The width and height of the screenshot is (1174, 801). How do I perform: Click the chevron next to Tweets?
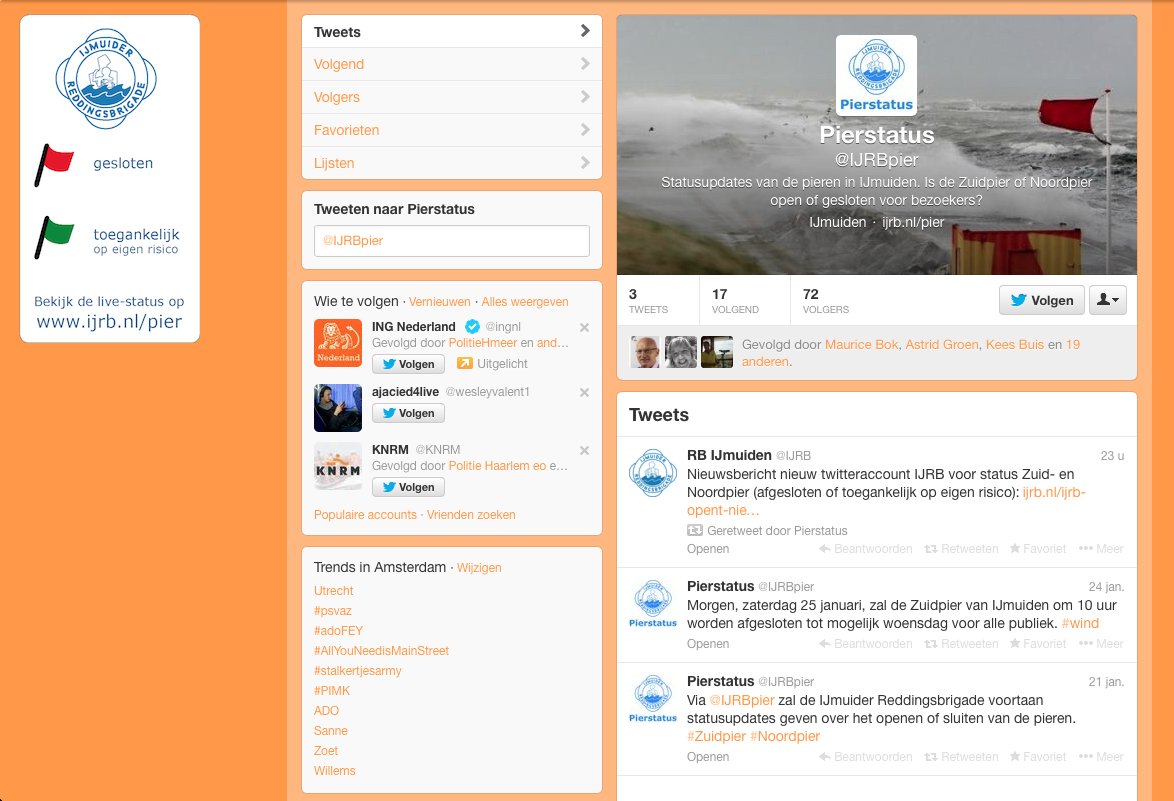click(x=586, y=31)
